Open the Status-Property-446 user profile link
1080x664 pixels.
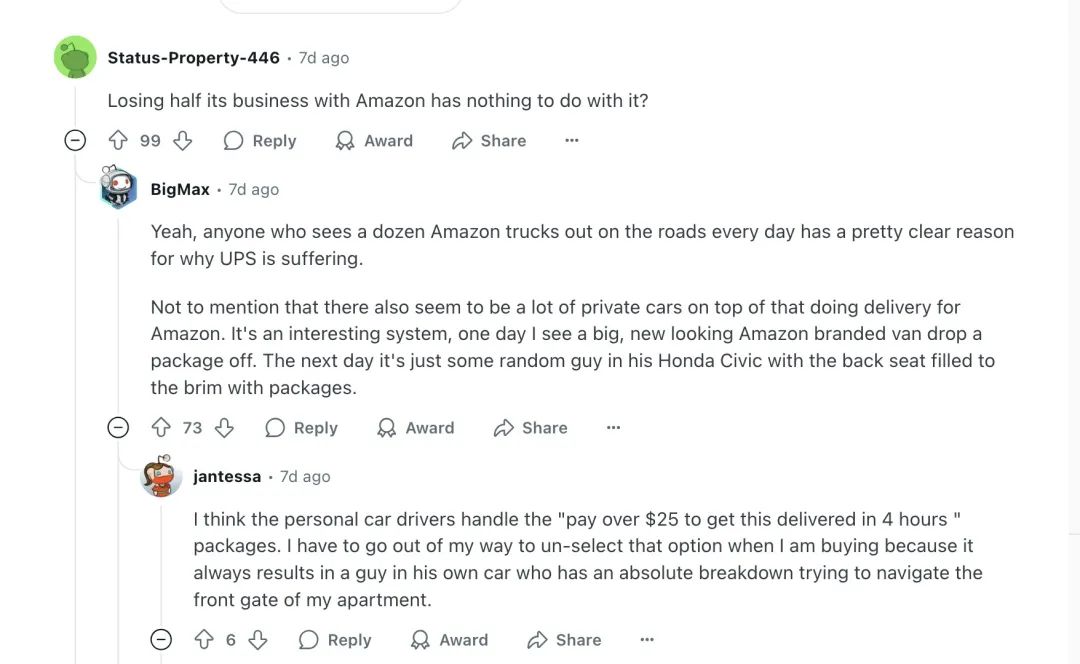[194, 58]
